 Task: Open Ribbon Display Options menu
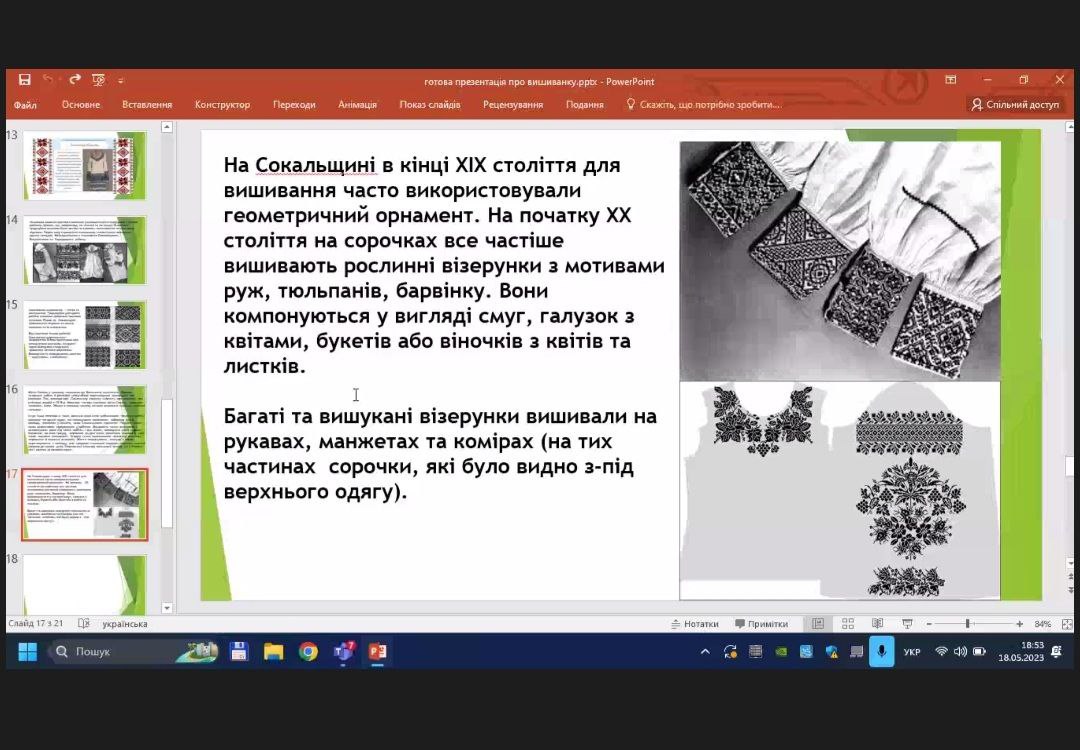coord(951,80)
